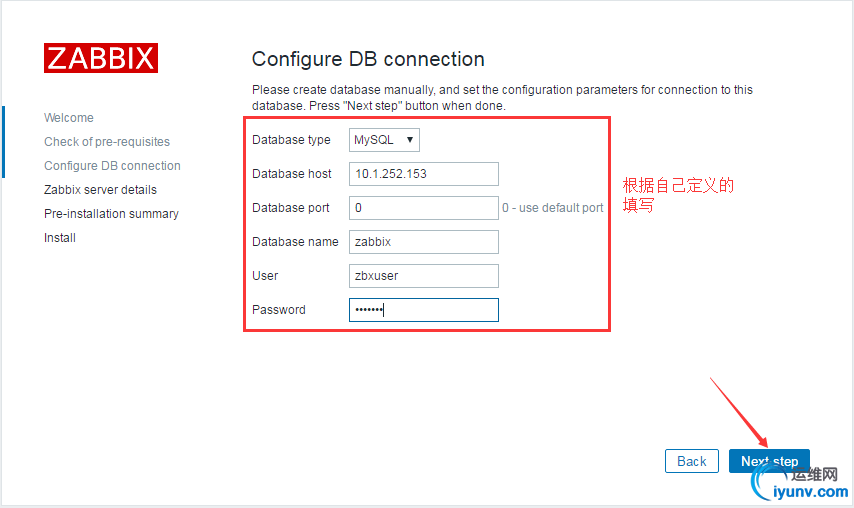Open the Database type dropdown arrow
The image size is (854, 508).
(410, 140)
